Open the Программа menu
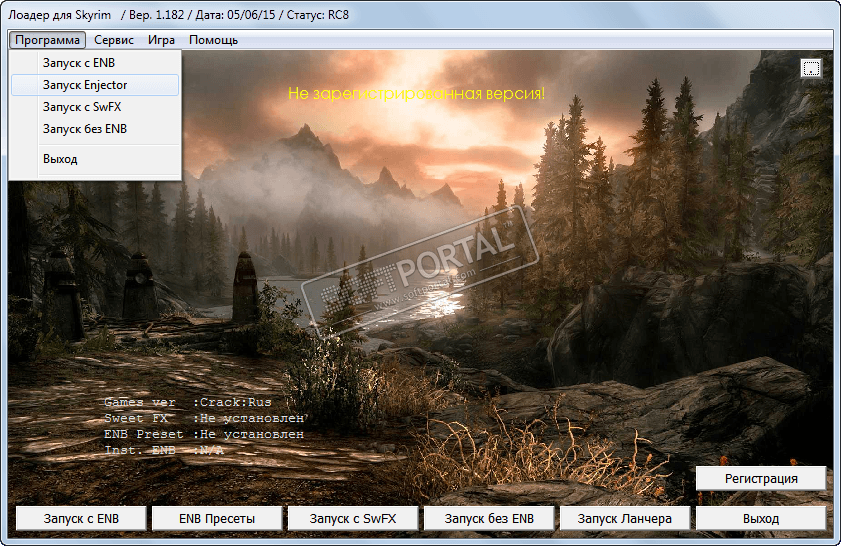Image resolution: width=841 pixels, height=546 pixels. (x=47, y=40)
